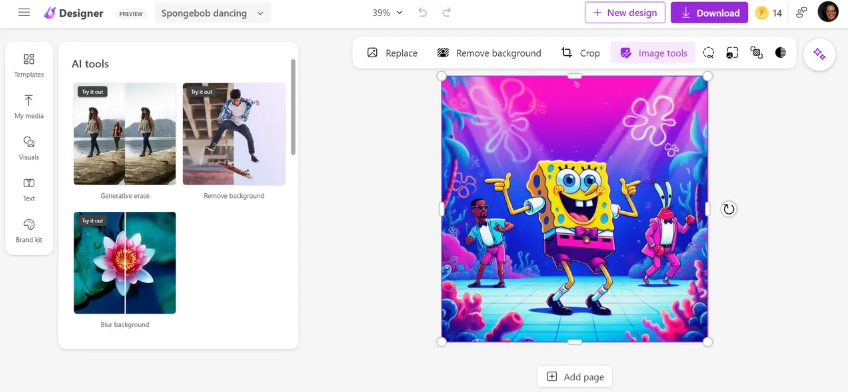Click the Designer logo
The width and height of the screenshot is (848, 392).
74,13
